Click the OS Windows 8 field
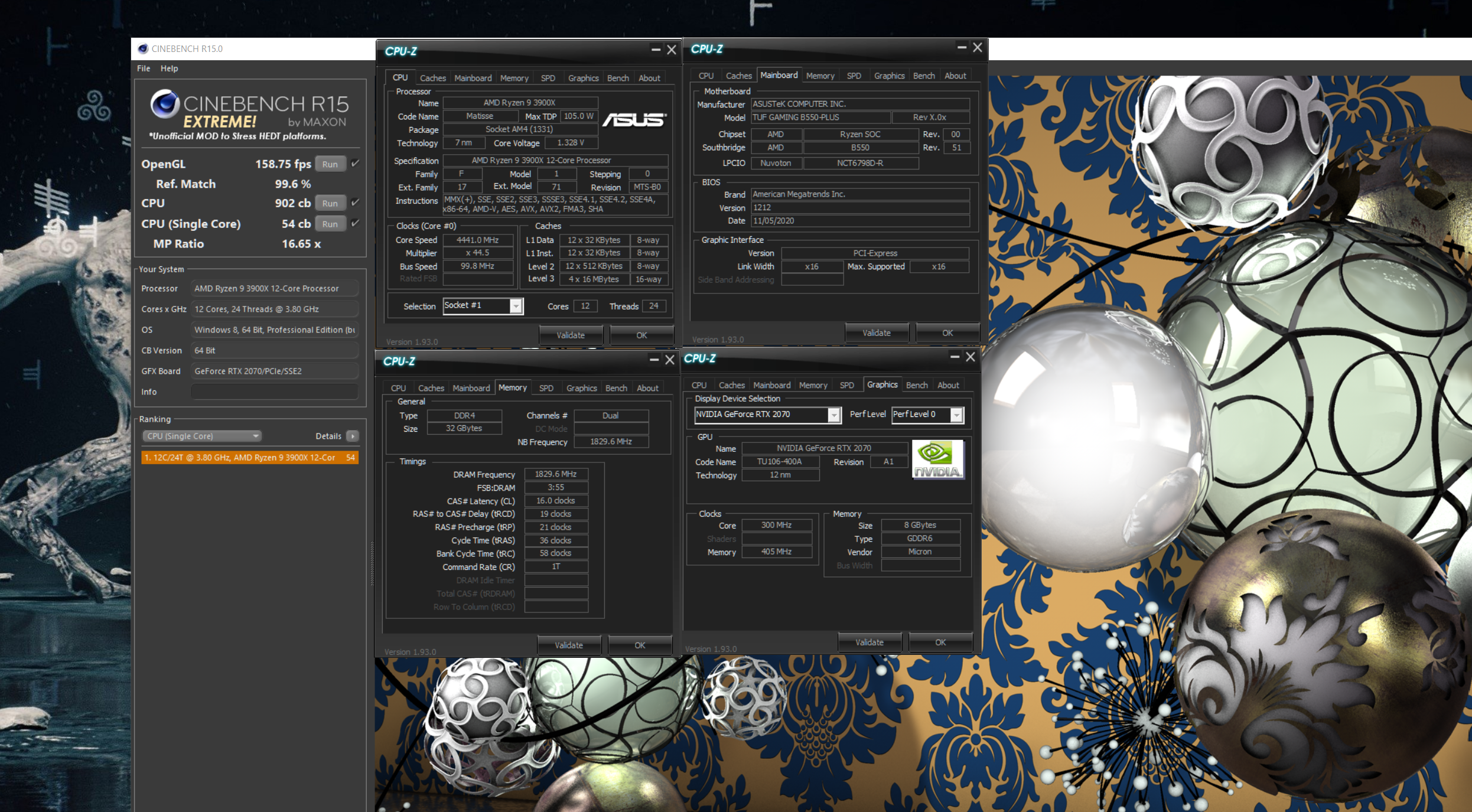The image size is (1472, 812). [x=275, y=330]
